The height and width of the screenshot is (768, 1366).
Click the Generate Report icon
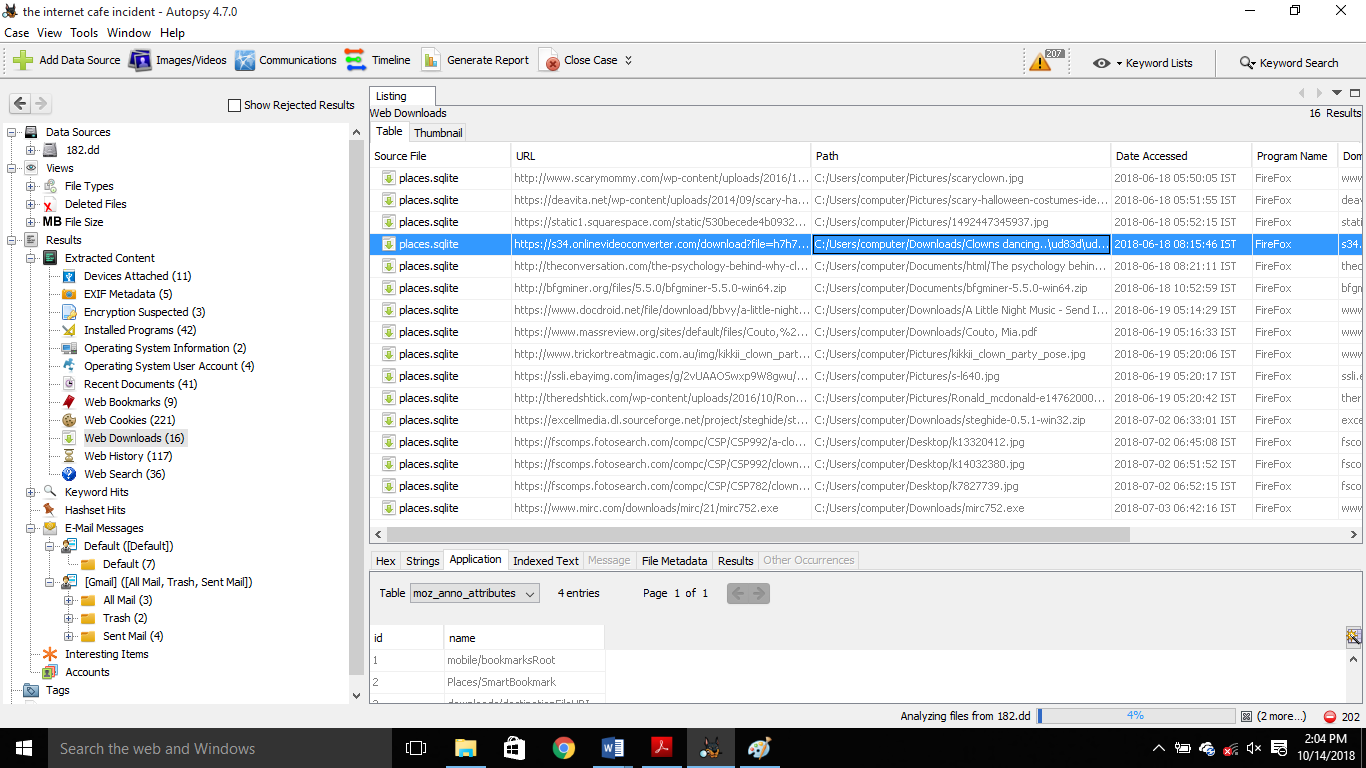431,60
